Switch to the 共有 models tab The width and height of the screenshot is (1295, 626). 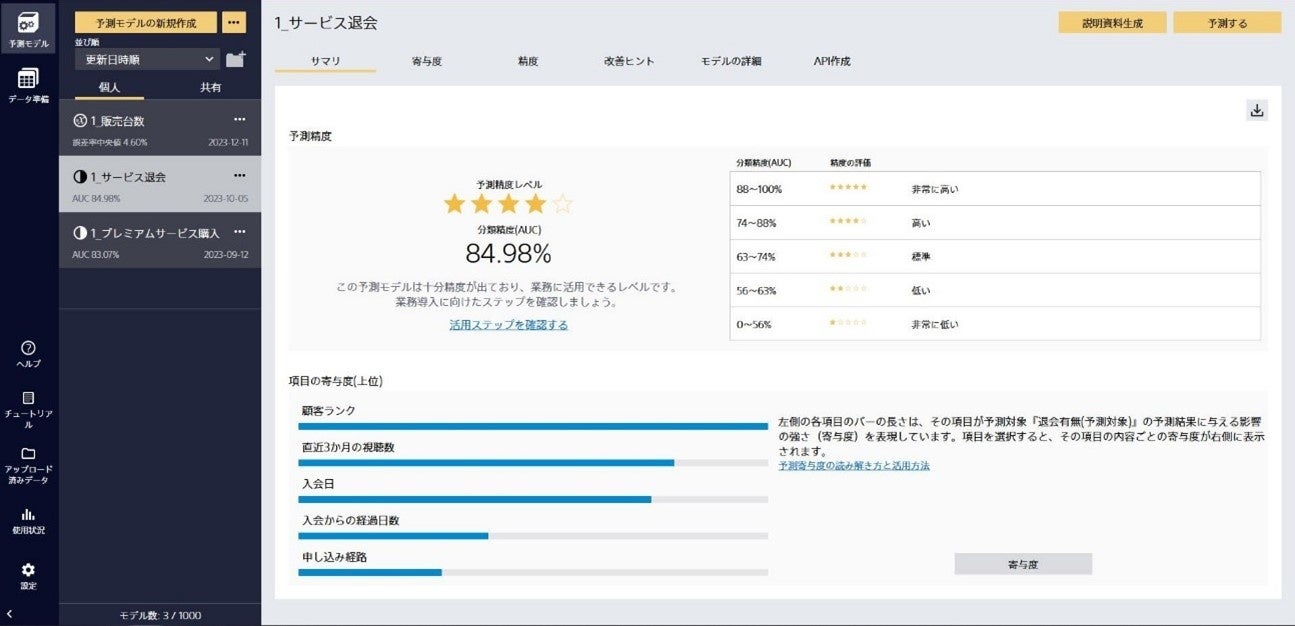coord(210,88)
